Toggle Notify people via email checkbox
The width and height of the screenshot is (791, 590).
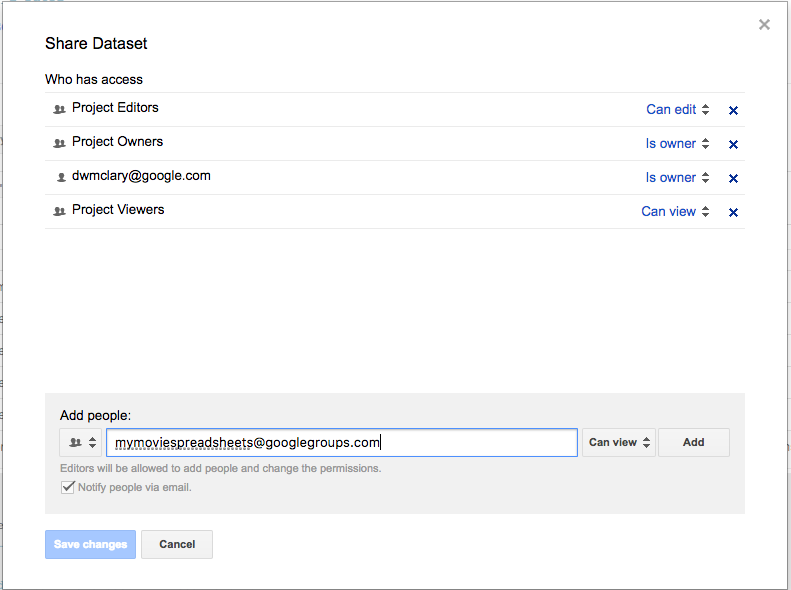(67, 487)
